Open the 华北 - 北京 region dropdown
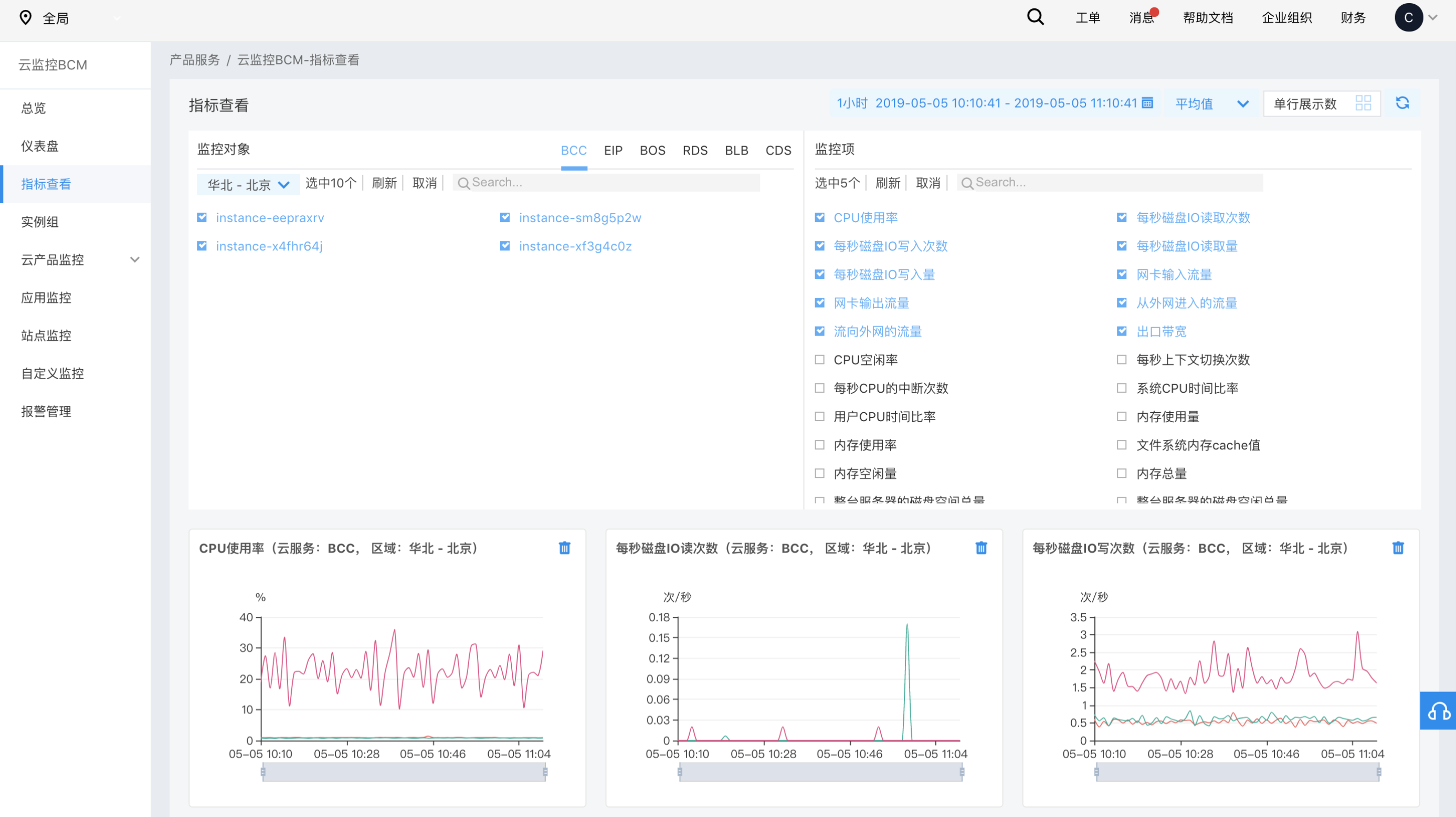1456x817 pixels. tap(248, 185)
